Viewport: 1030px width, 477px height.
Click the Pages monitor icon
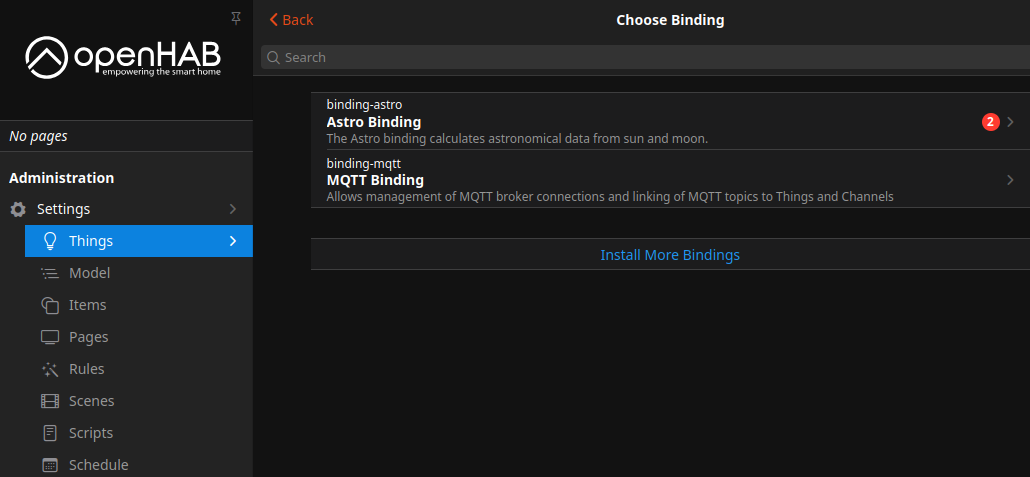[49, 337]
